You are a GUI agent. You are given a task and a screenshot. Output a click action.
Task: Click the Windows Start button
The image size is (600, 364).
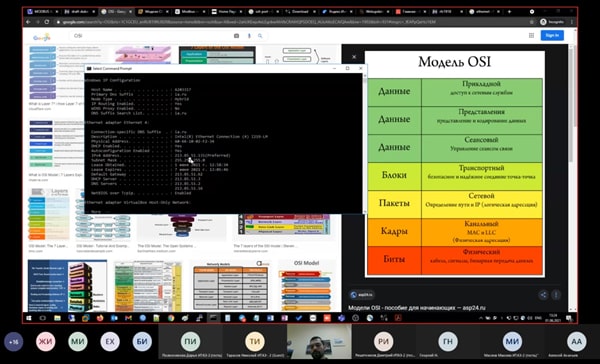click(x=29, y=318)
